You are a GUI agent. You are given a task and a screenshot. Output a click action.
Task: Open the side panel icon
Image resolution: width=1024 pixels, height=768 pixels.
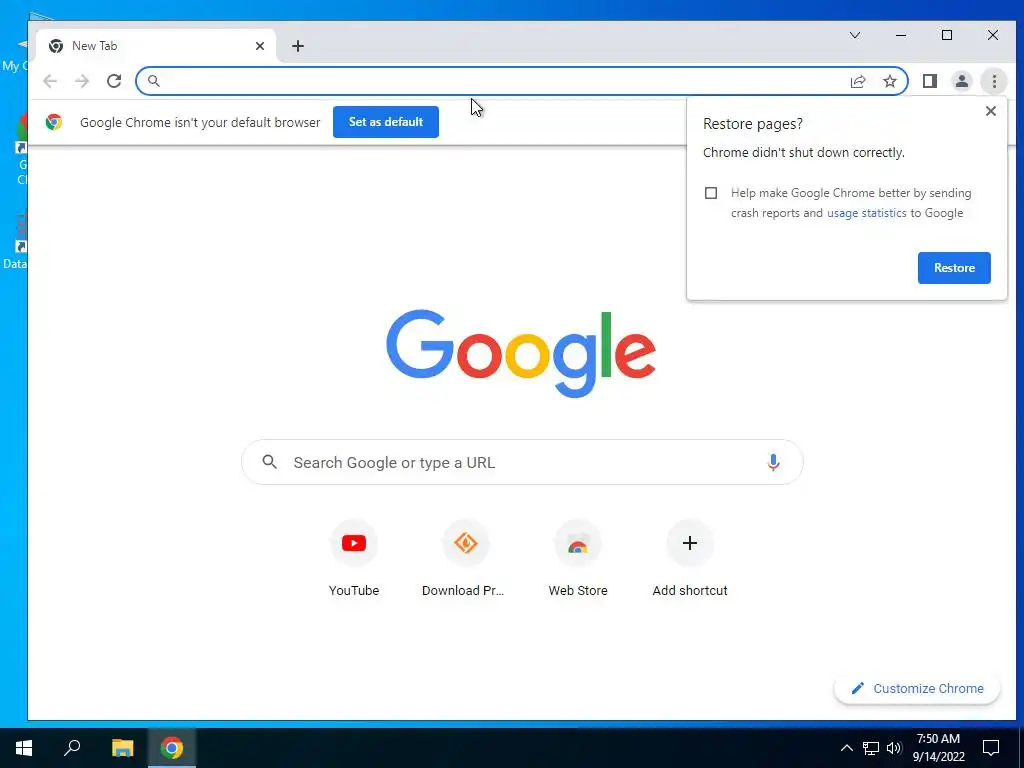[x=929, y=81]
